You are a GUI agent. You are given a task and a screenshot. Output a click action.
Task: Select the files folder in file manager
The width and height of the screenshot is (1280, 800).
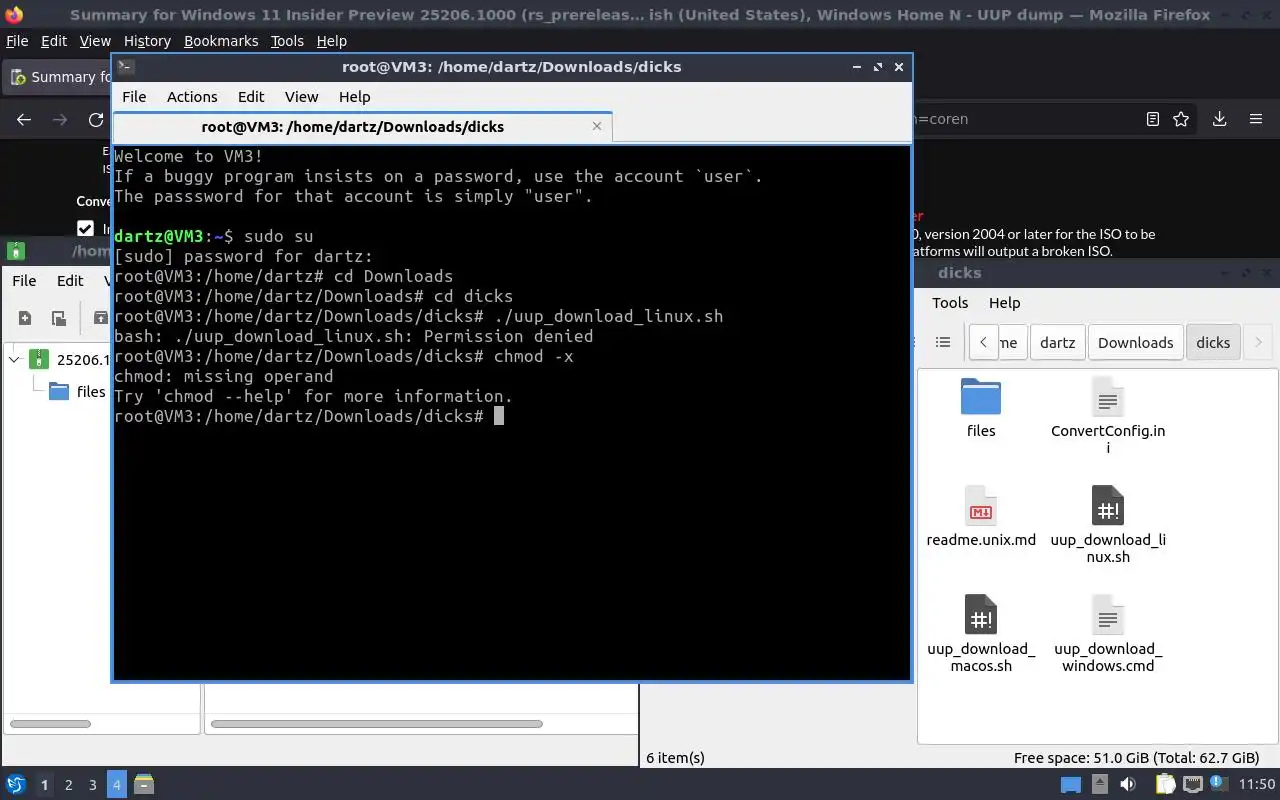coord(981,408)
